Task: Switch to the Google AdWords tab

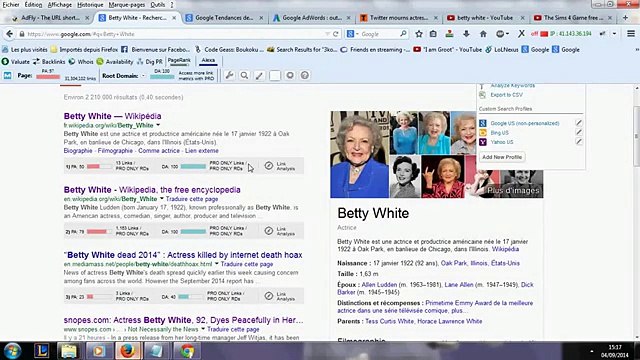Action: click(312, 18)
